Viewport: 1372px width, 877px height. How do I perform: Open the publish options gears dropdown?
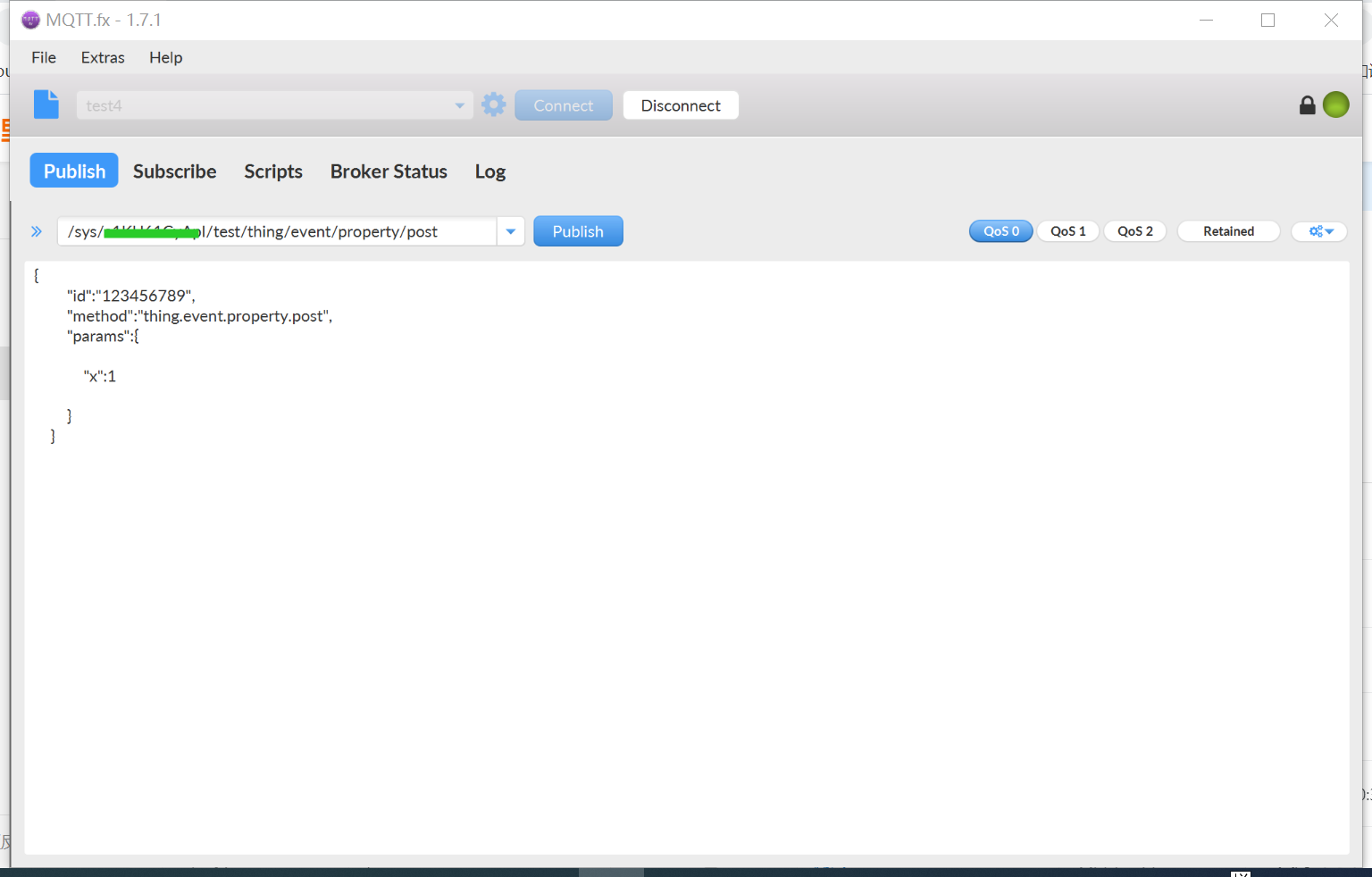tap(1320, 231)
